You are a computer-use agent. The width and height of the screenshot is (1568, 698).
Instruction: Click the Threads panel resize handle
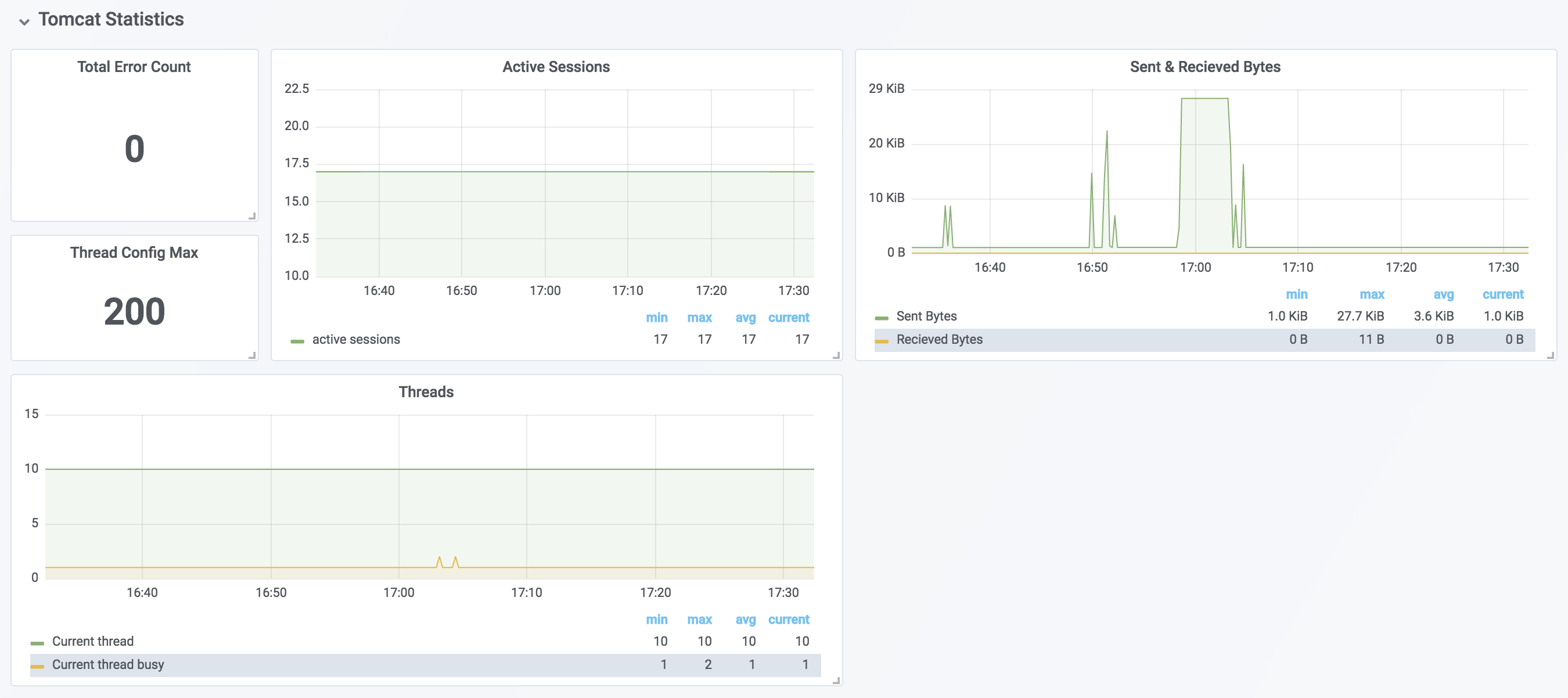pos(836,681)
